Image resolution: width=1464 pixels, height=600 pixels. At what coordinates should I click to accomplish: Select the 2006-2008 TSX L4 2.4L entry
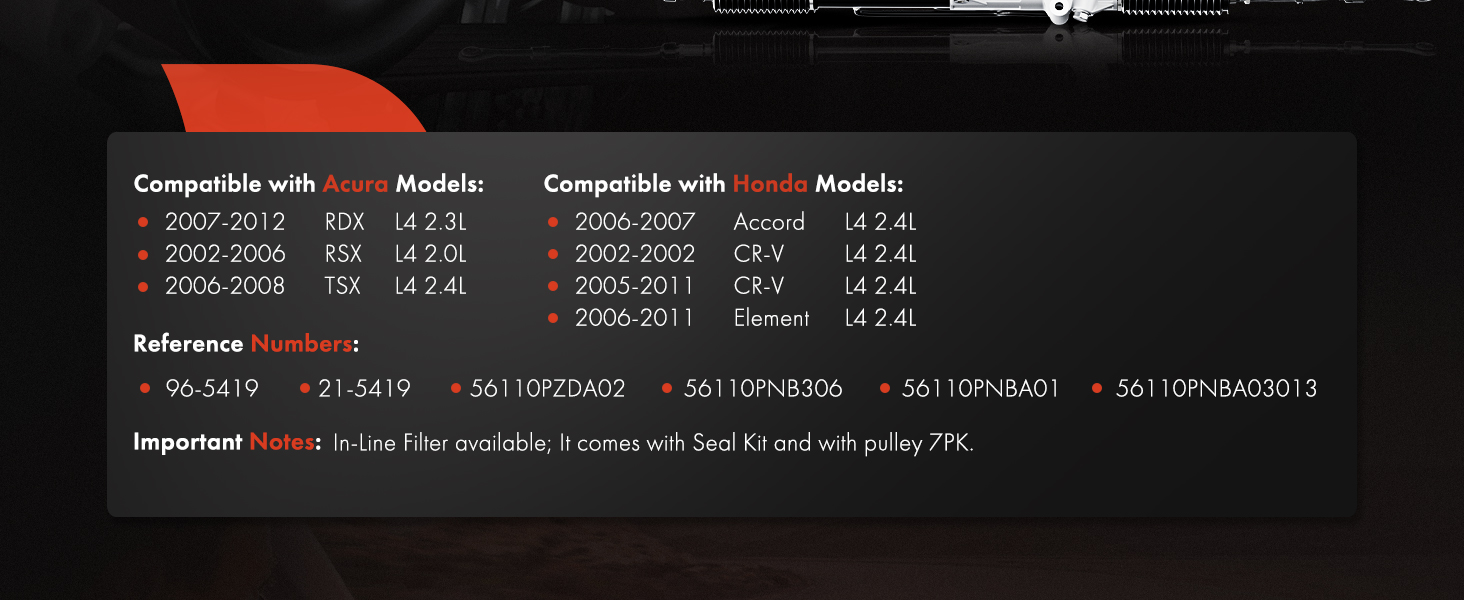click(x=302, y=286)
